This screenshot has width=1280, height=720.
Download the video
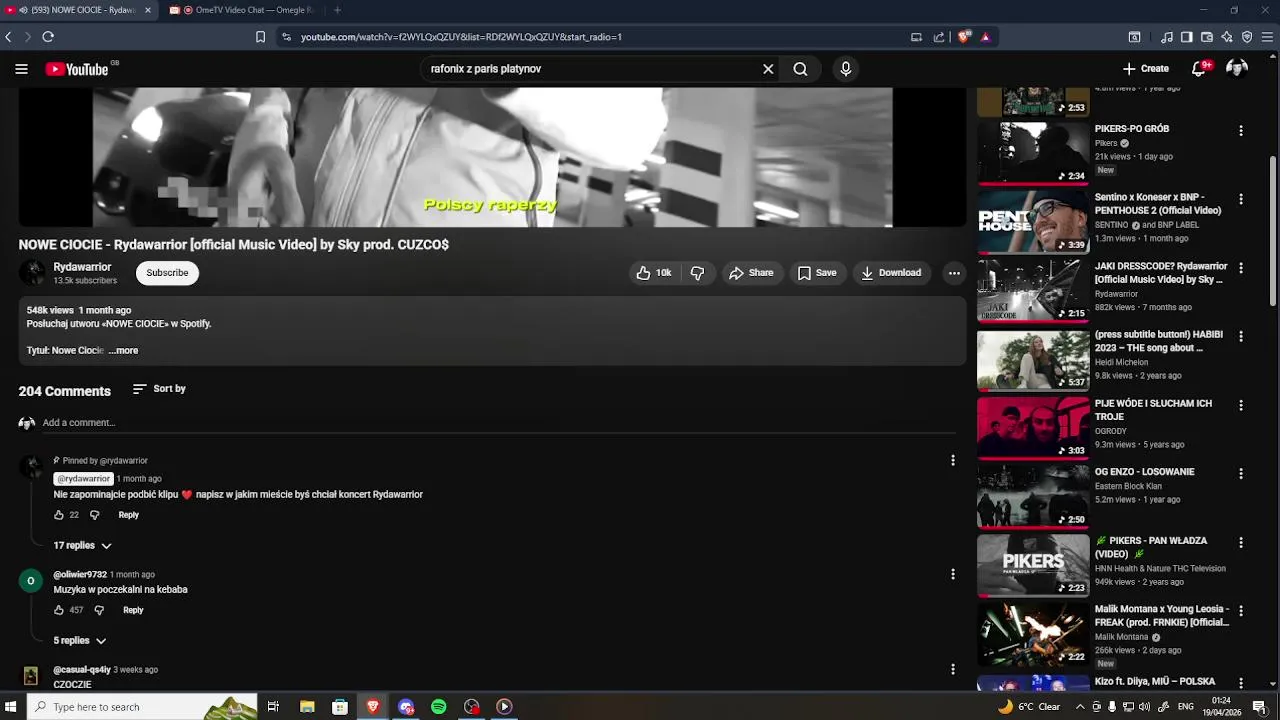pos(891,273)
